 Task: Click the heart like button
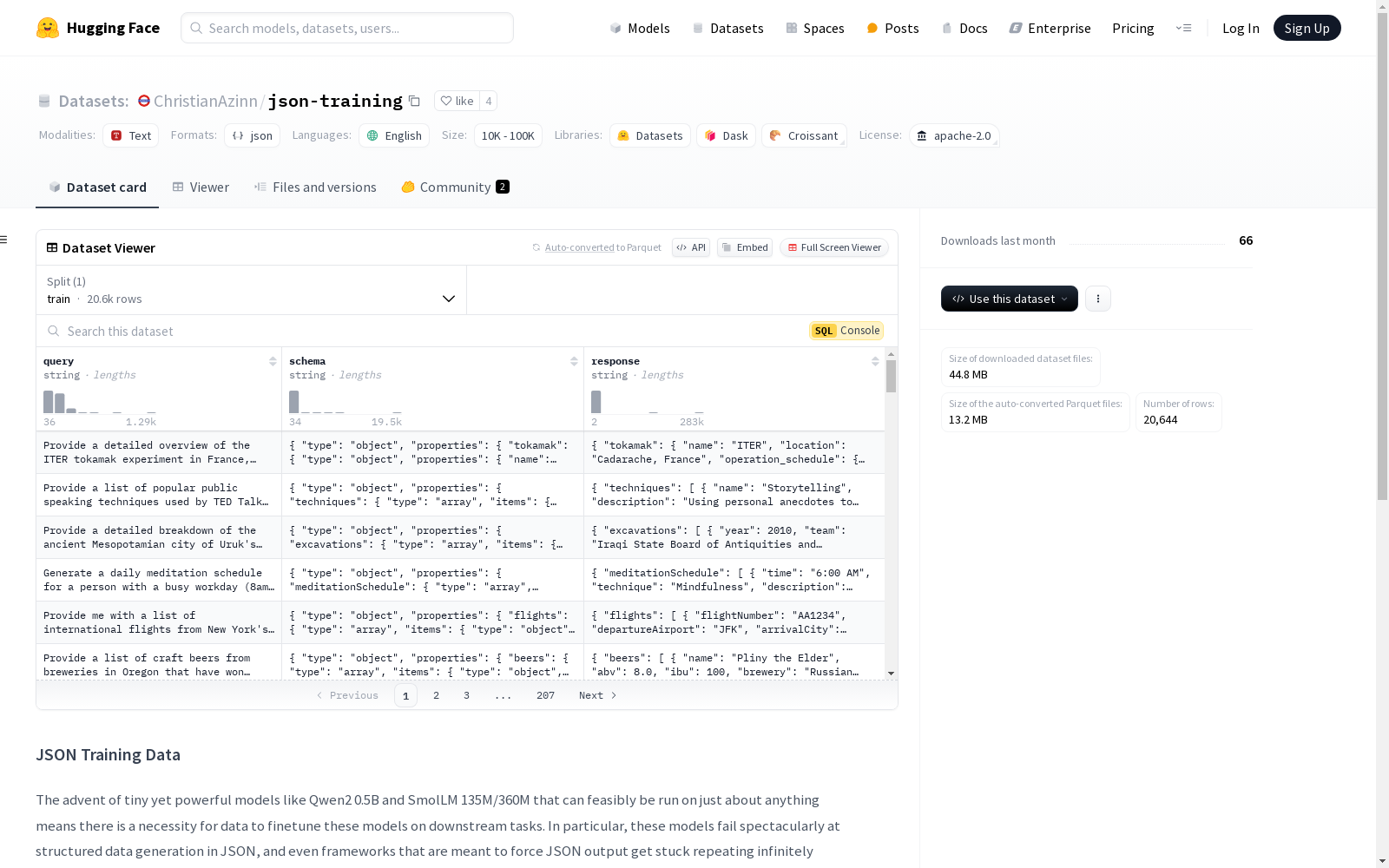(457, 102)
